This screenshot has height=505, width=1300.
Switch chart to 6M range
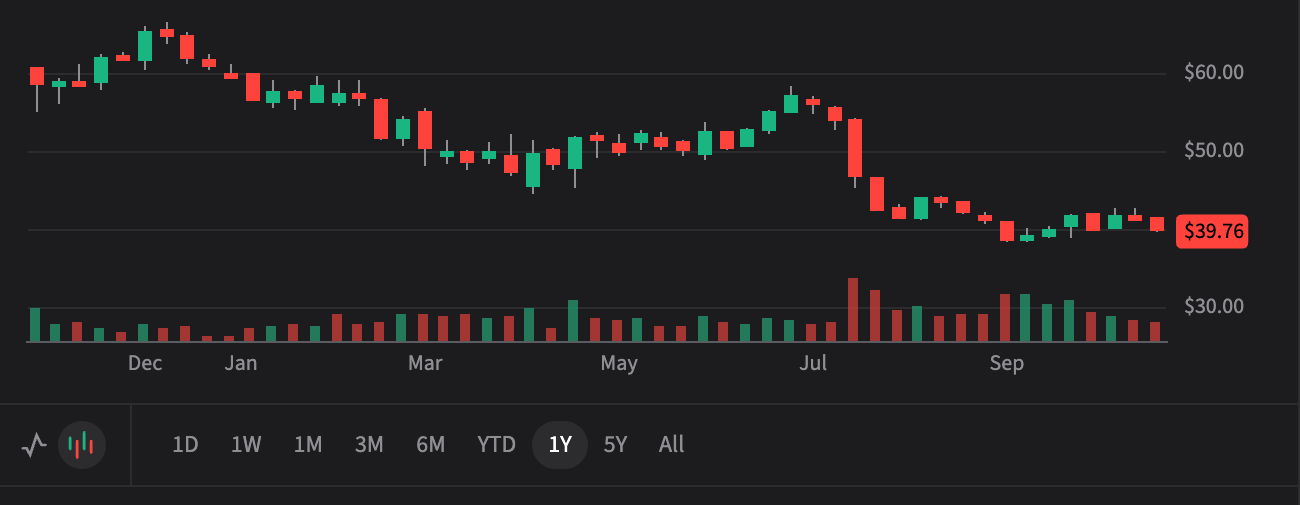point(431,445)
